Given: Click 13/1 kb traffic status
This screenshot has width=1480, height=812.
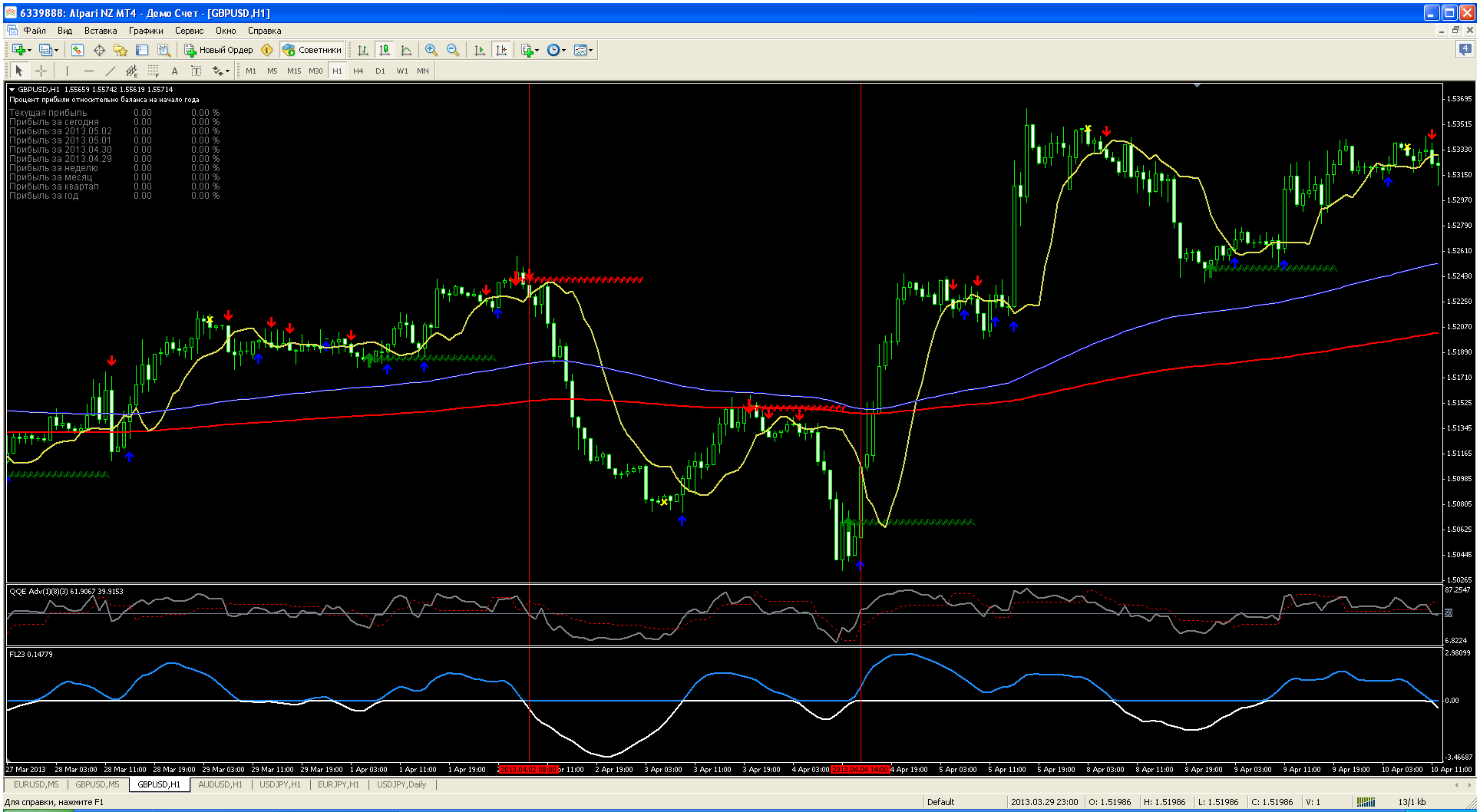Looking at the screenshot, I should click(1412, 802).
